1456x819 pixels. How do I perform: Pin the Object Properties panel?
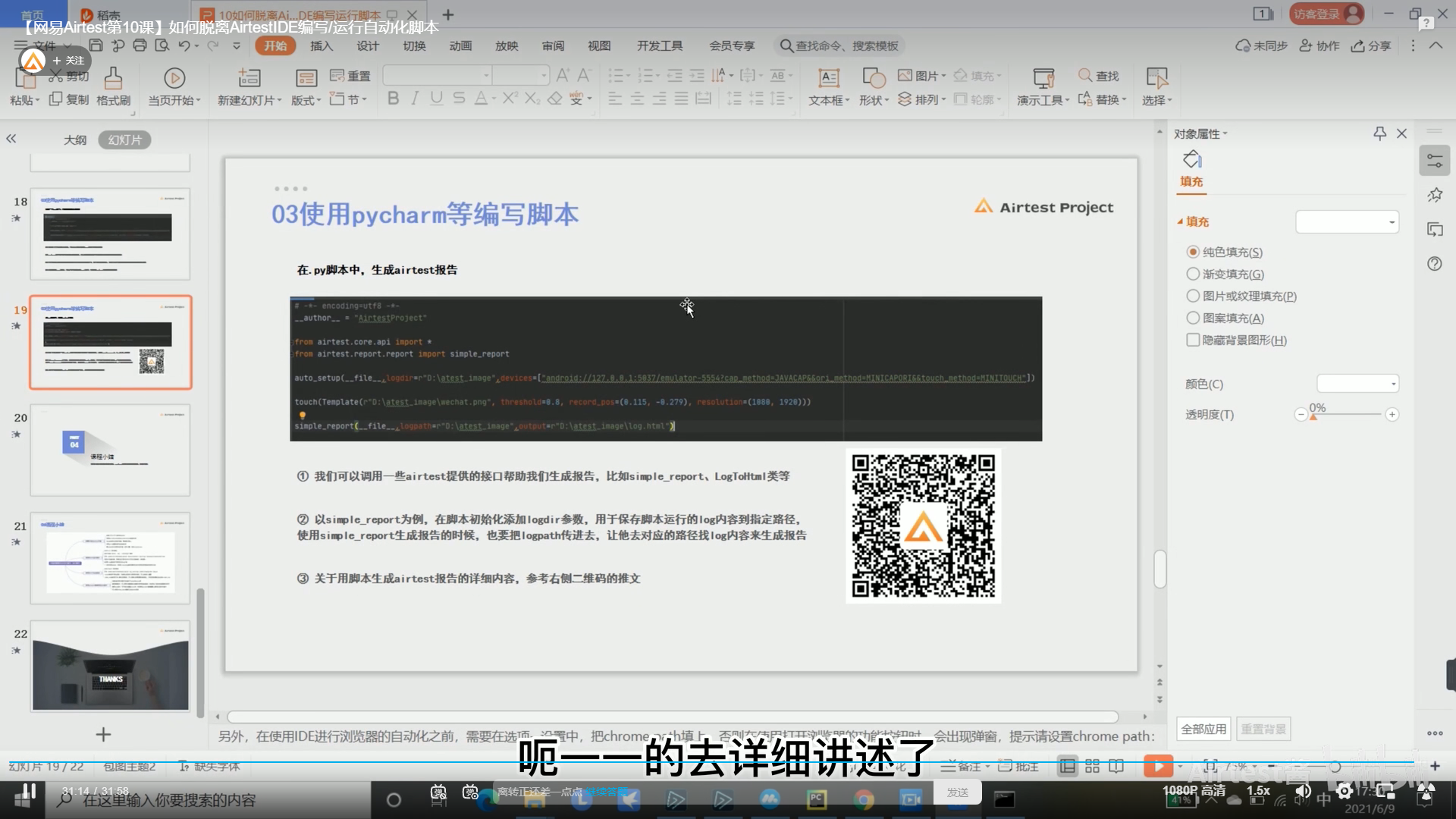1379,133
